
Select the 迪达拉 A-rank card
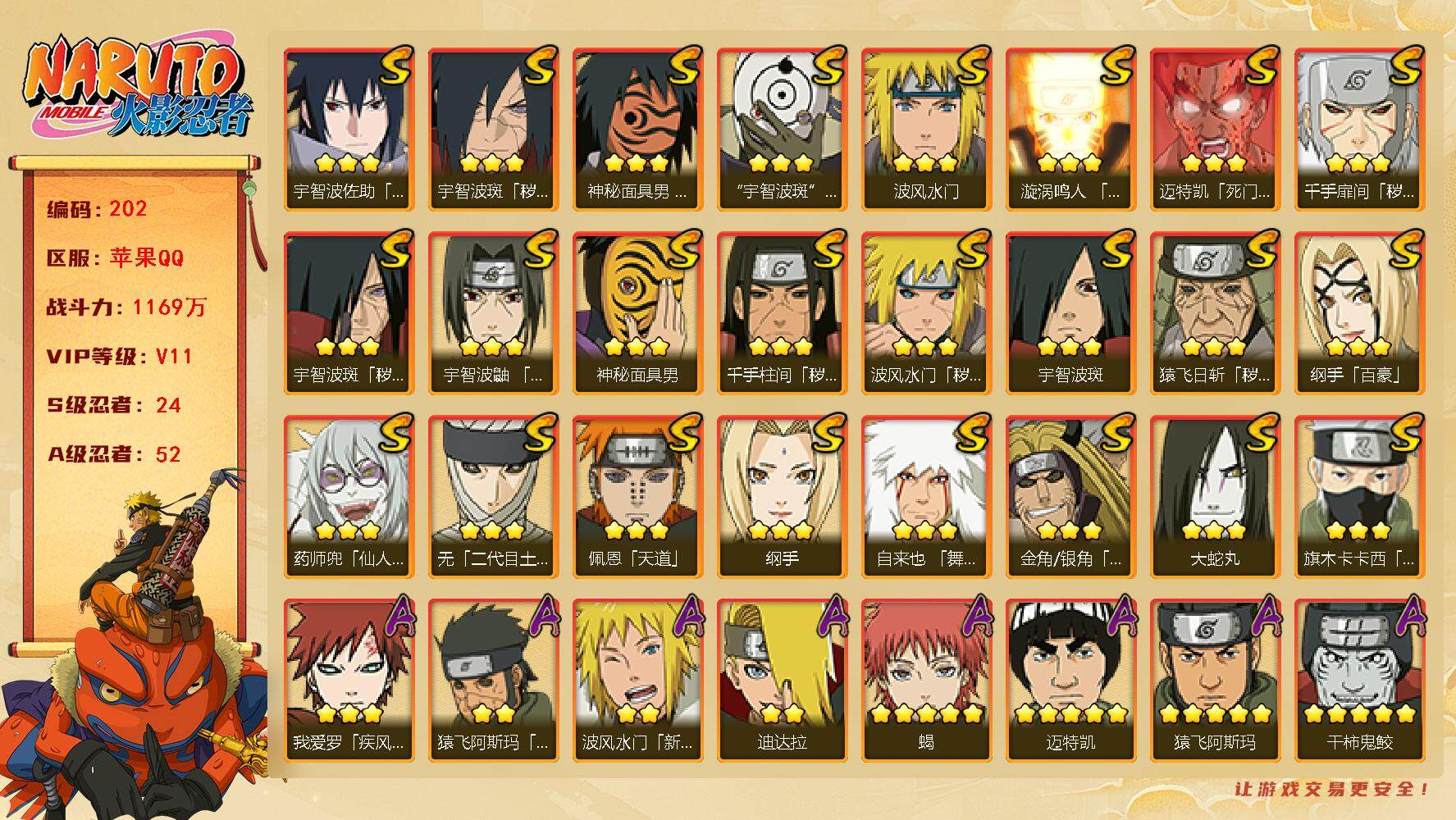click(x=781, y=681)
